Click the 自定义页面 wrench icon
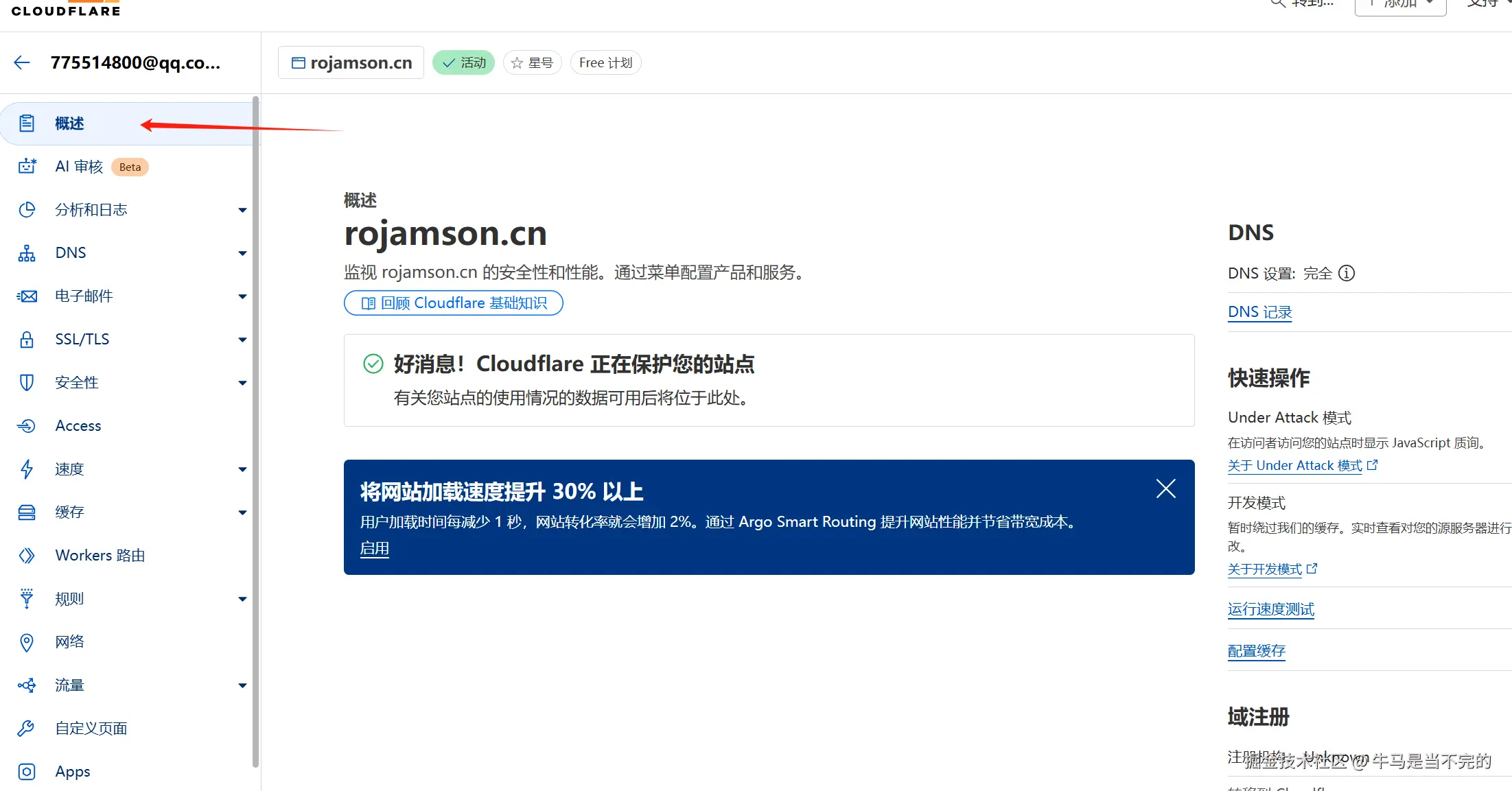Viewport: 1512px width, 791px height. coord(27,729)
